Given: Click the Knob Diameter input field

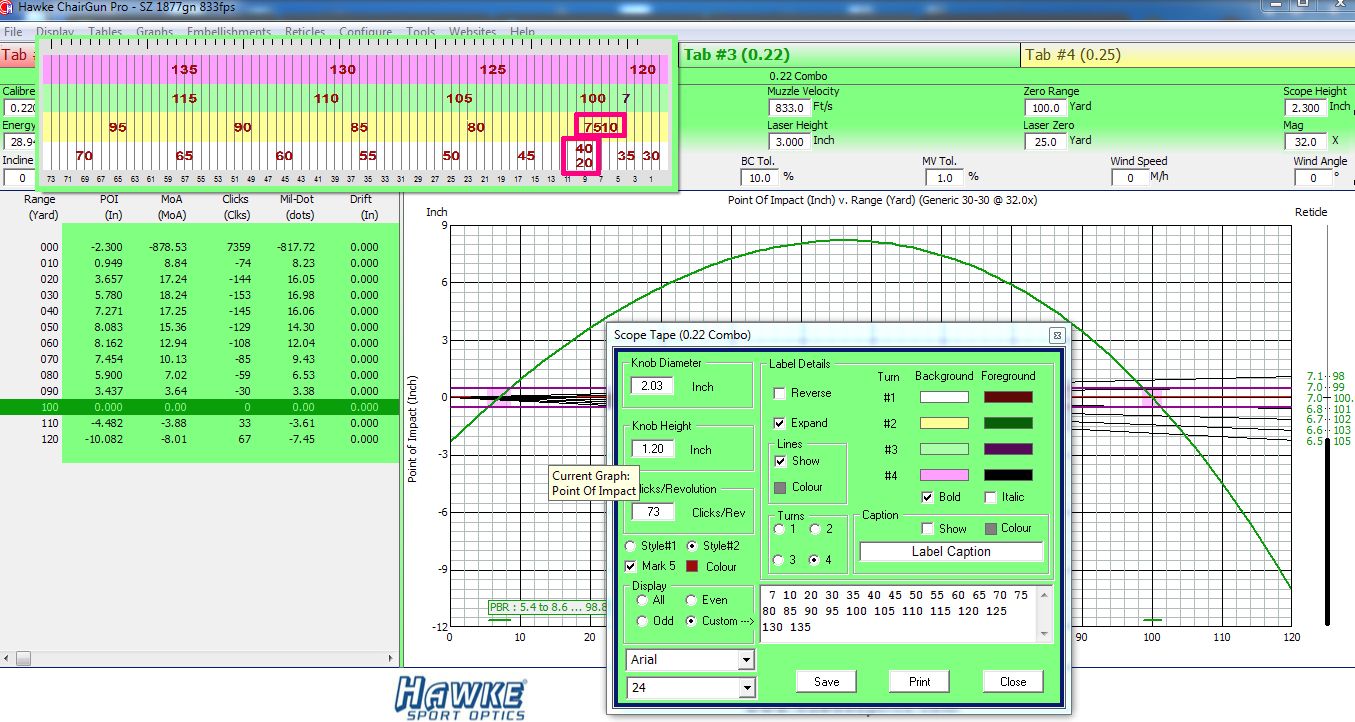Looking at the screenshot, I should 651,386.
